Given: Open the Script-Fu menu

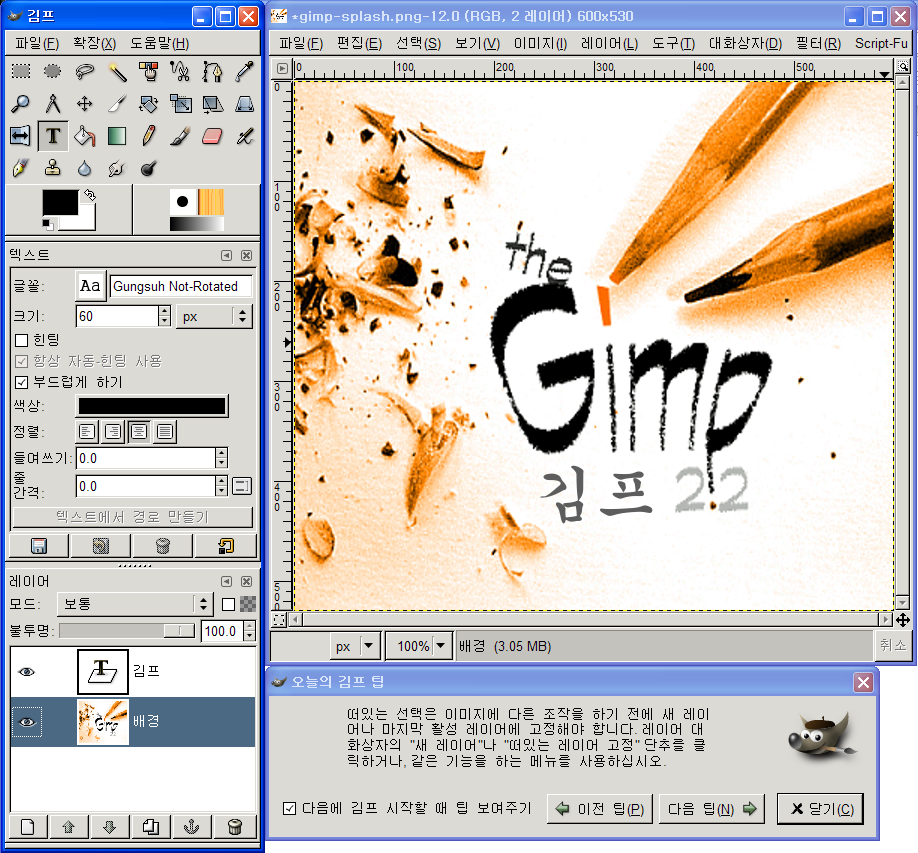Looking at the screenshot, I should [881, 43].
